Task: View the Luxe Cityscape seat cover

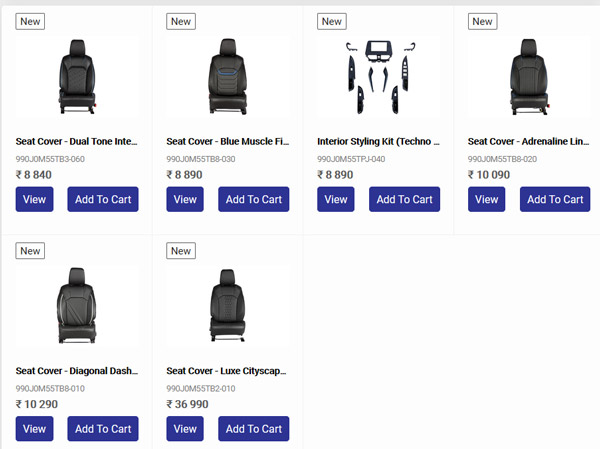Action: point(185,429)
